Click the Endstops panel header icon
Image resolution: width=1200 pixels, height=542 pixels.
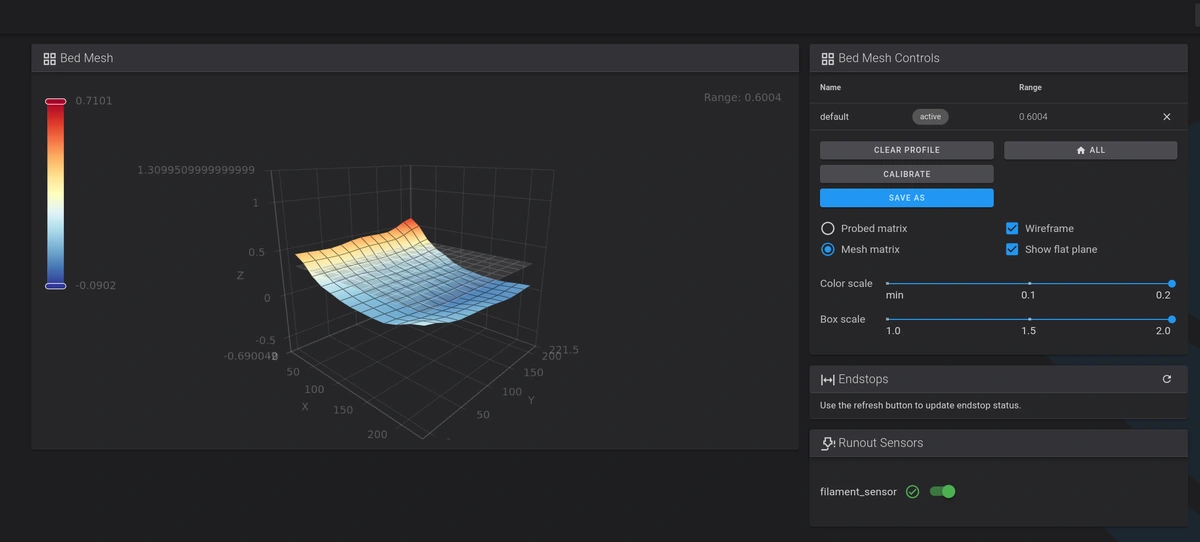tap(827, 380)
